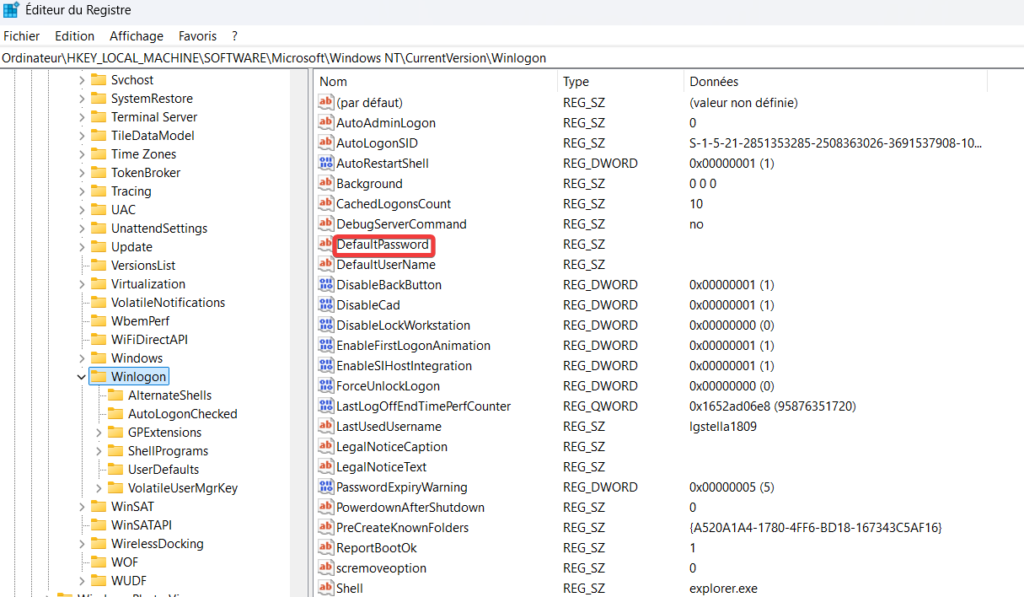This screenshot has height=597, width=1024.
Task: Click the Background string value icon
Action: [325, 183]
